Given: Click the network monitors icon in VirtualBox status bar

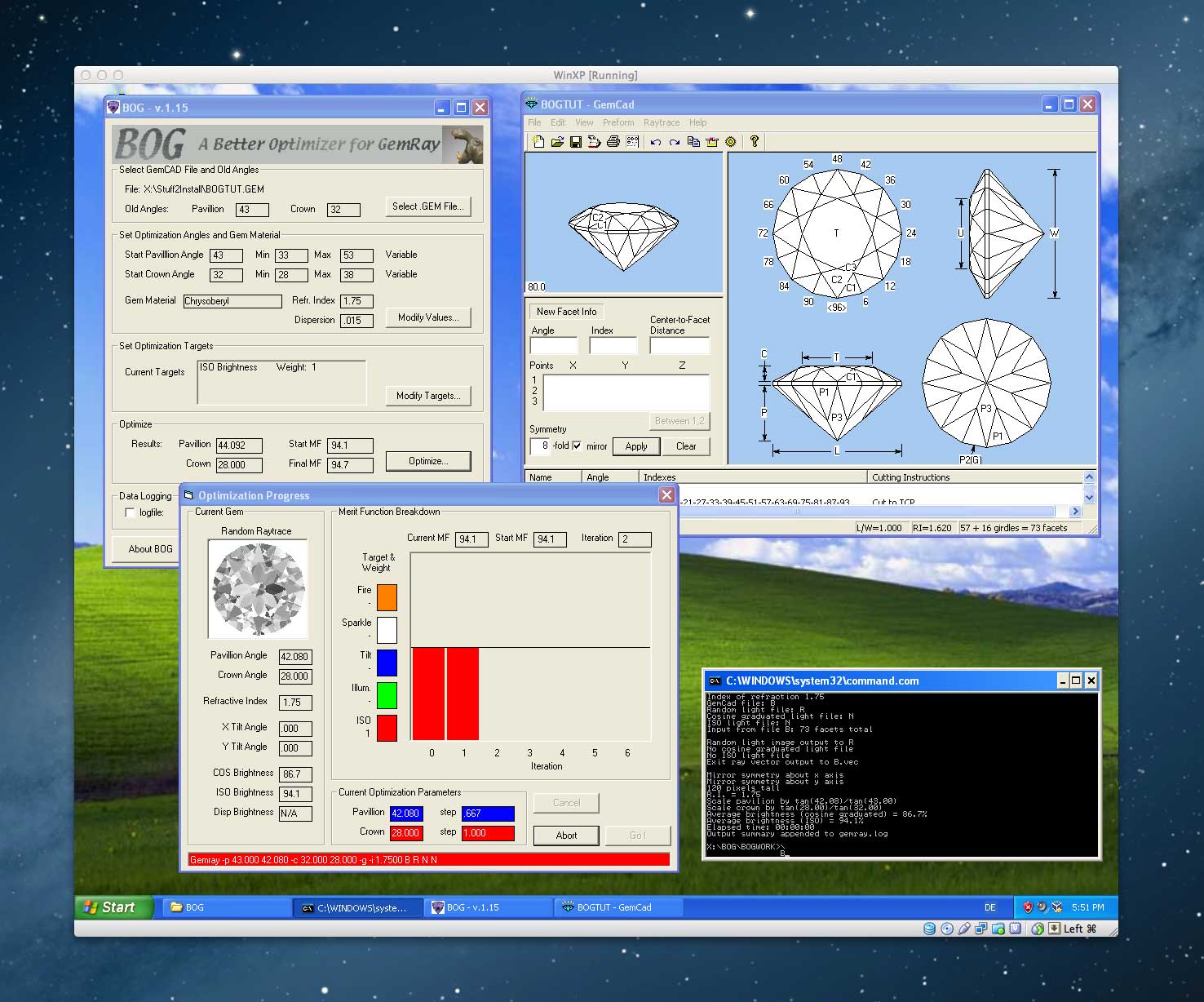Looking at the screenshot, I should tap(980, 929).
